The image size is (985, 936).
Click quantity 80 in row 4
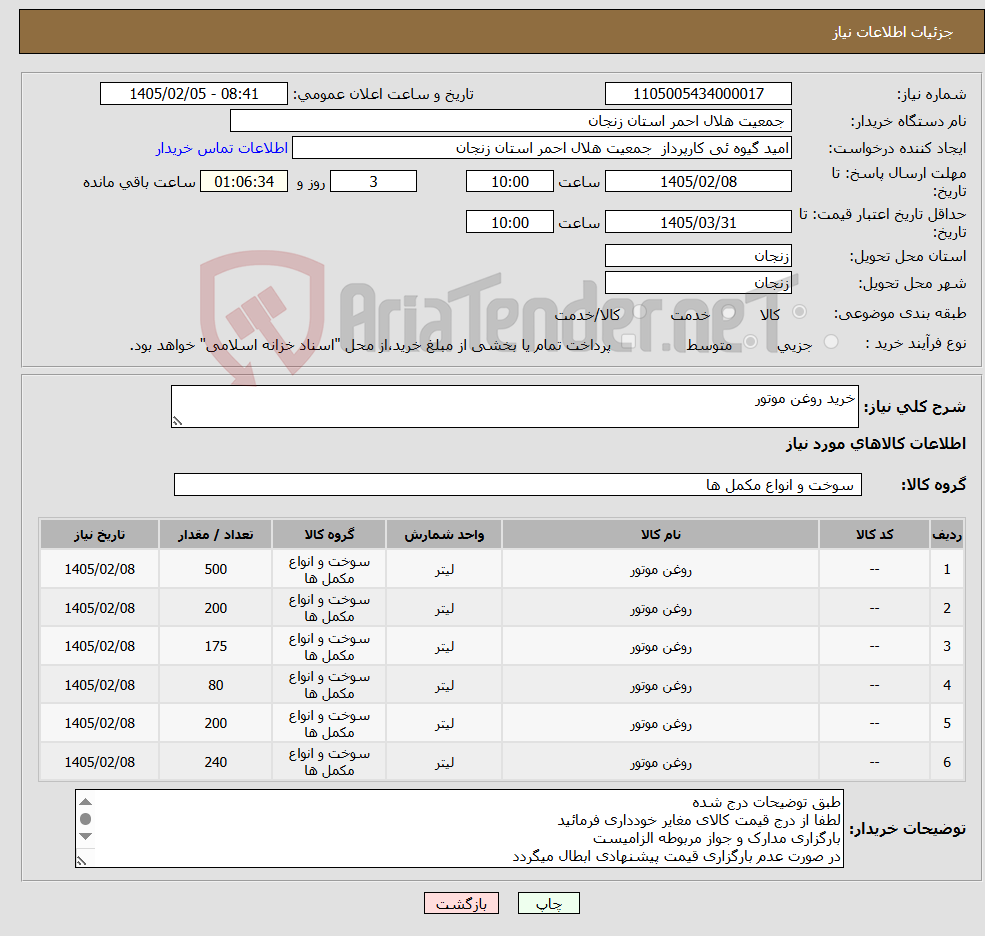click(215, 685)
